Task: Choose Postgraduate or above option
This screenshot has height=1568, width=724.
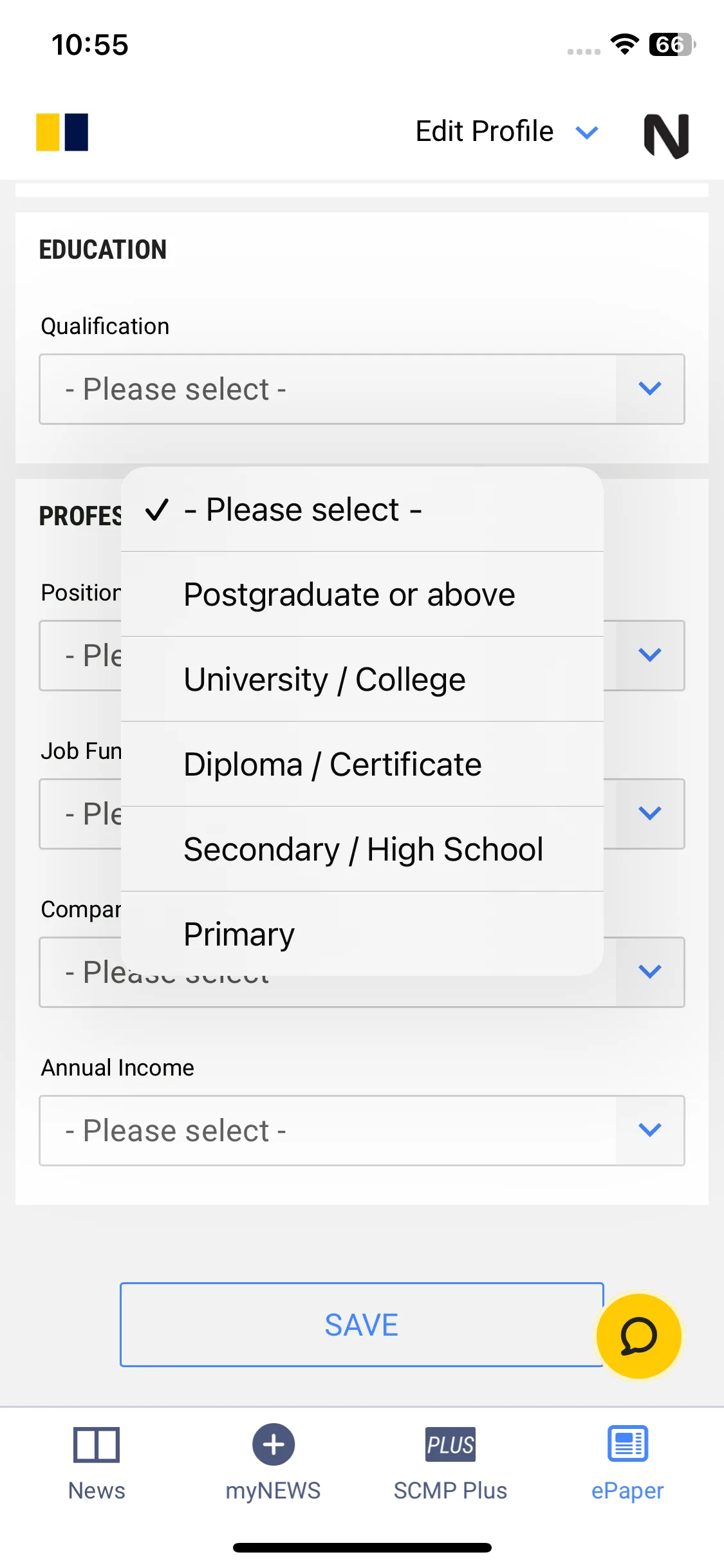Action: (x=362, y=594)
